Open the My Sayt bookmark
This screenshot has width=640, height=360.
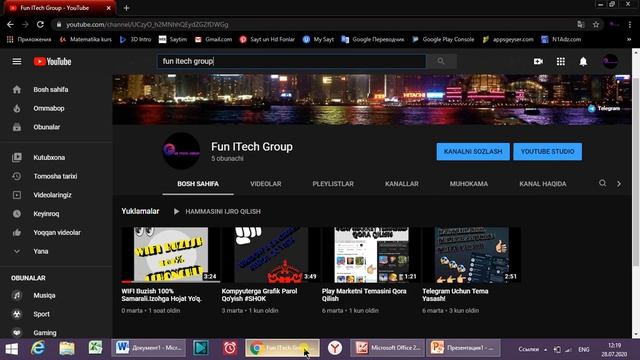tap(318, 40)
